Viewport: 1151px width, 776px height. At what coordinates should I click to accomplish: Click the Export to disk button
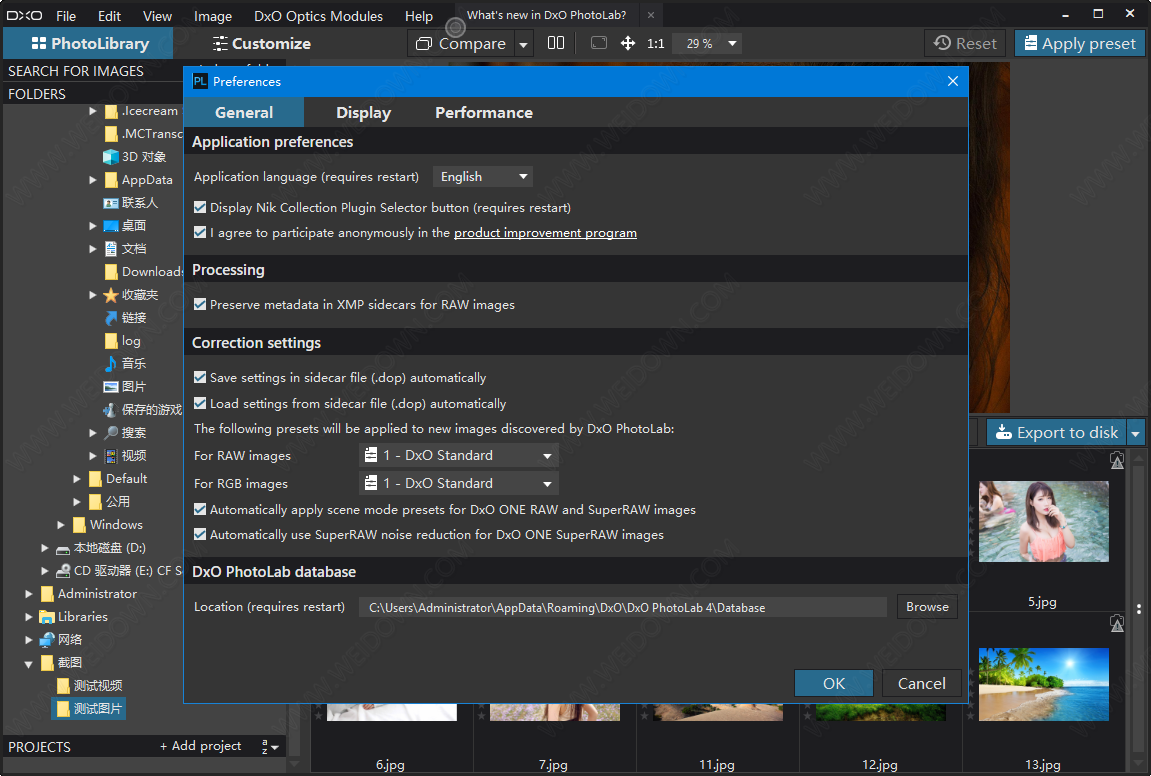[1056, 433]
